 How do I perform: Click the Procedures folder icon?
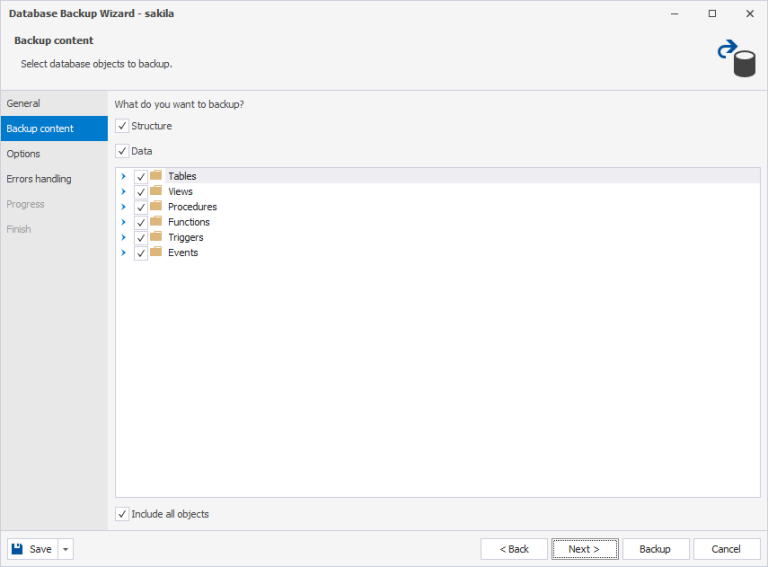click(156, 206)
